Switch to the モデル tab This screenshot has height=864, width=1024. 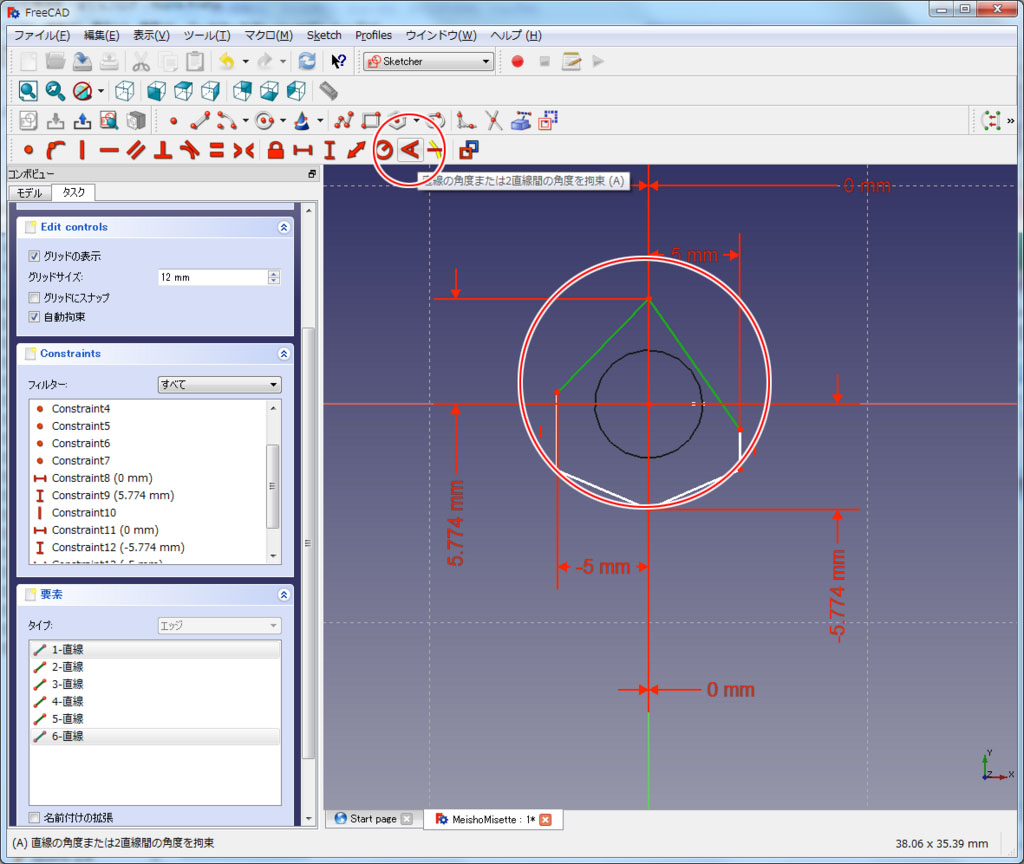pos(29,192)
